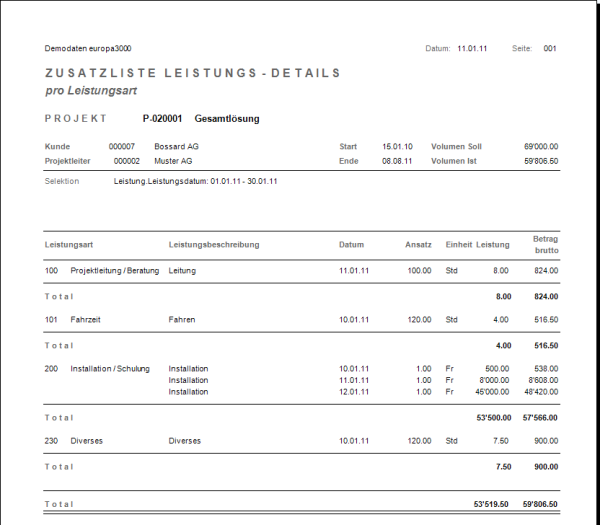This screenshot has width=600, height=525.
Task: Click the 'Leistungsart' column header
Action: [69, 245]
